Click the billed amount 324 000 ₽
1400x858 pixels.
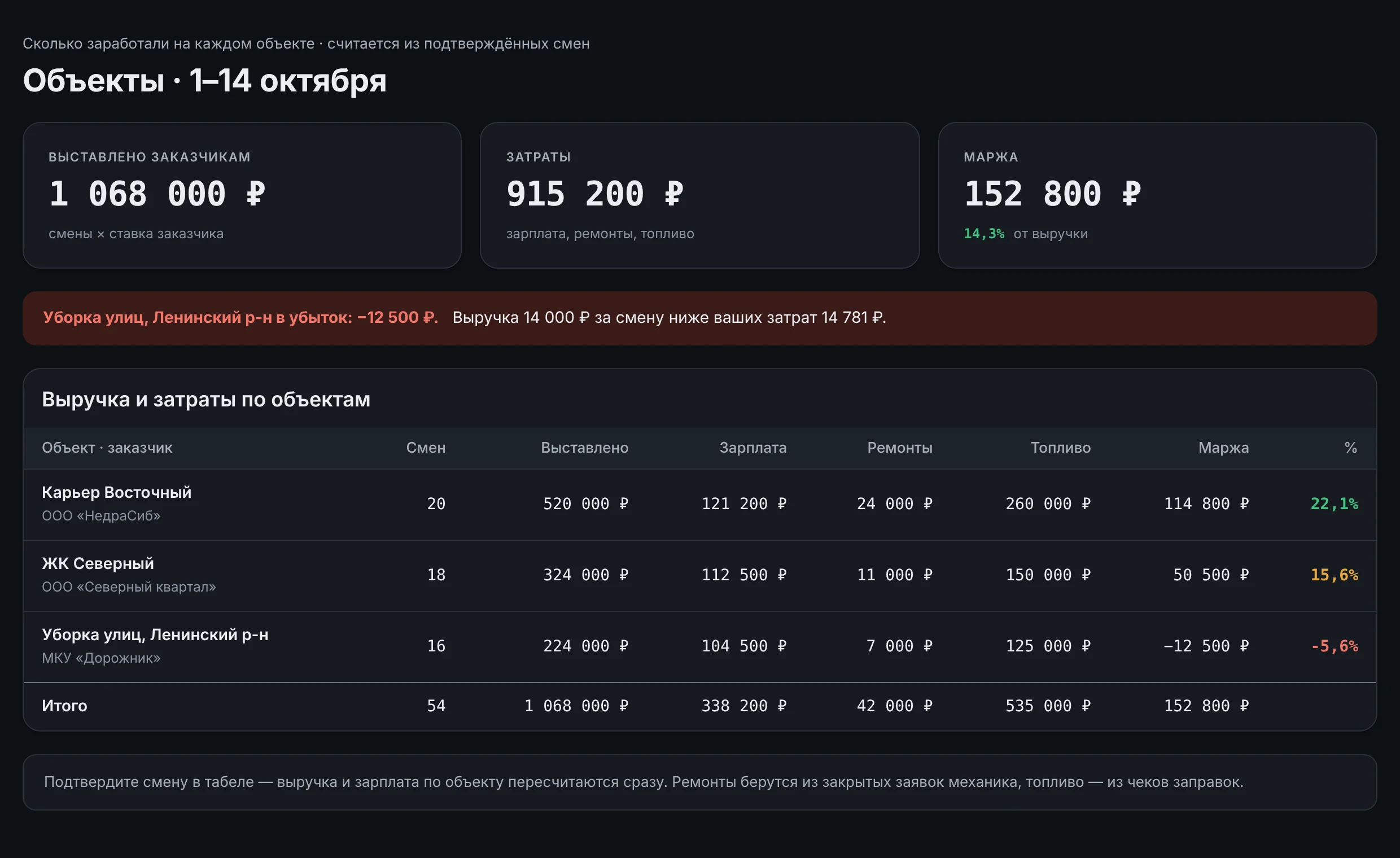[586, 575]
